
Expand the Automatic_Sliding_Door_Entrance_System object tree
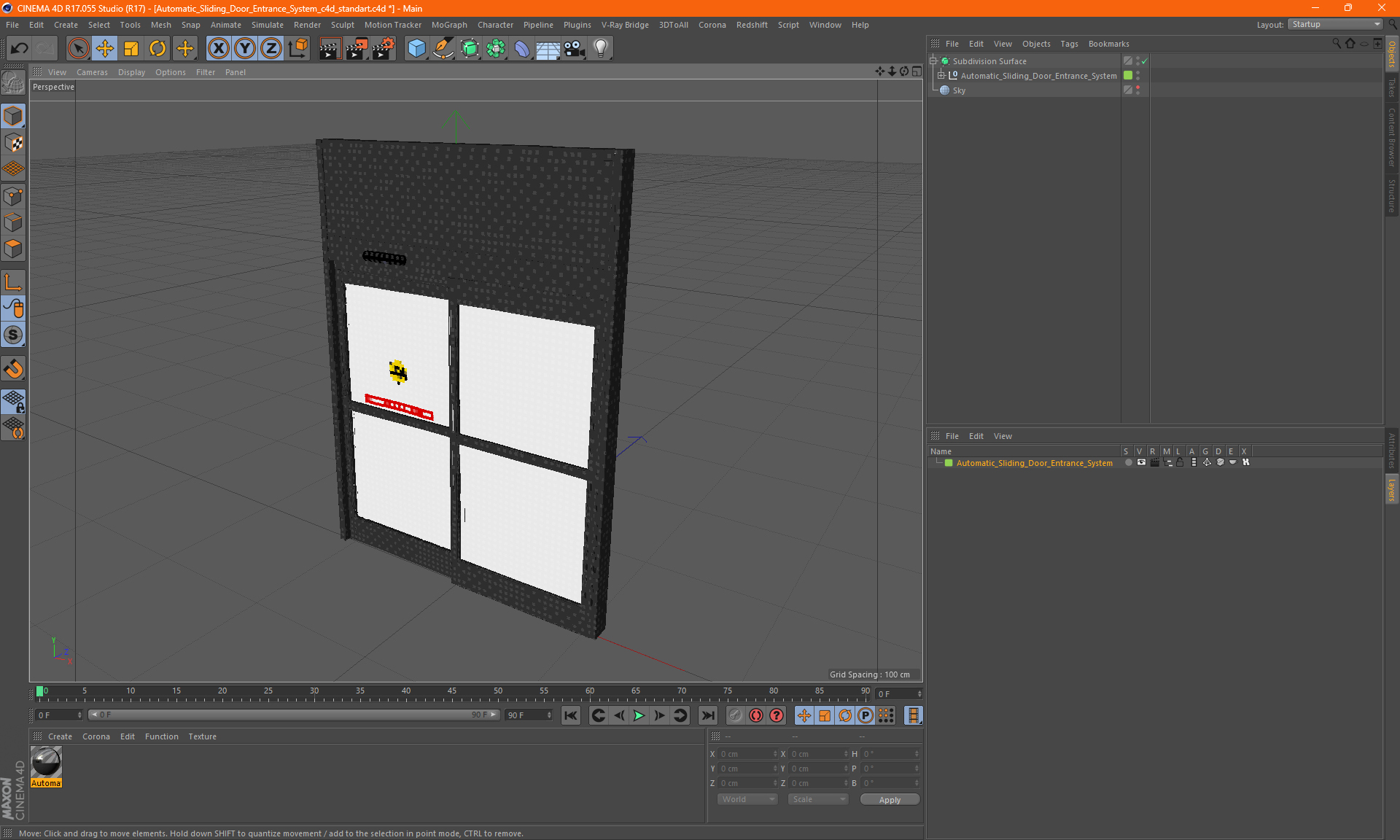pyautogui.click(x=941, y=76)
